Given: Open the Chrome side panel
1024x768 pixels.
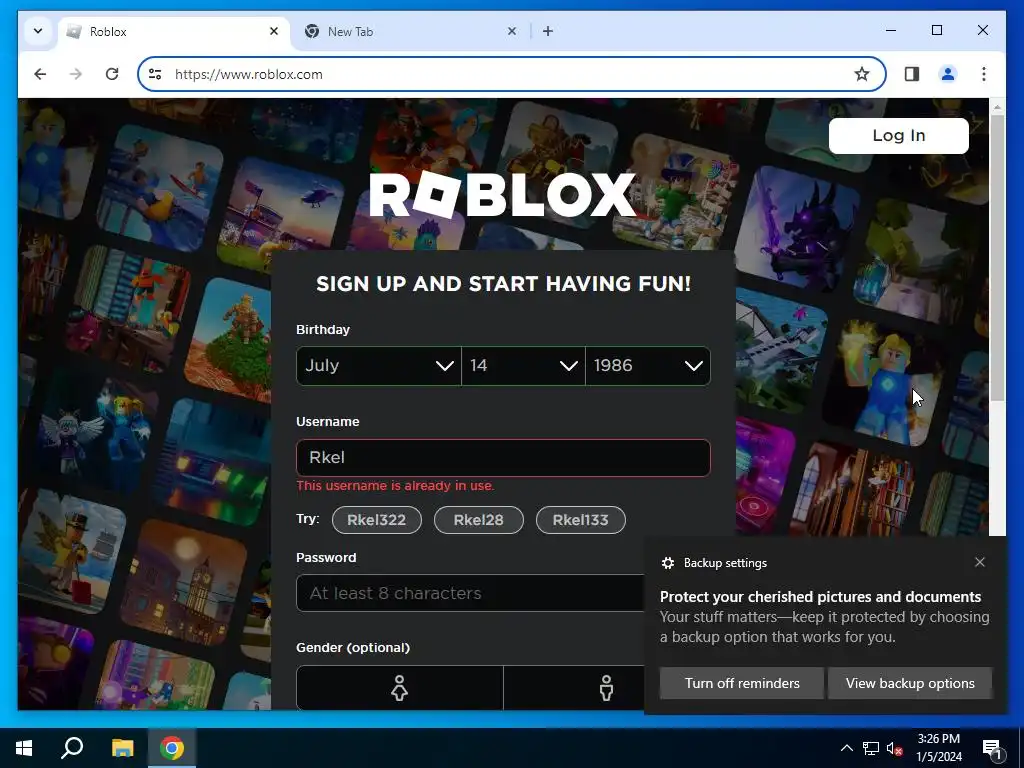Looking at the screenshot, I should 912,74.
